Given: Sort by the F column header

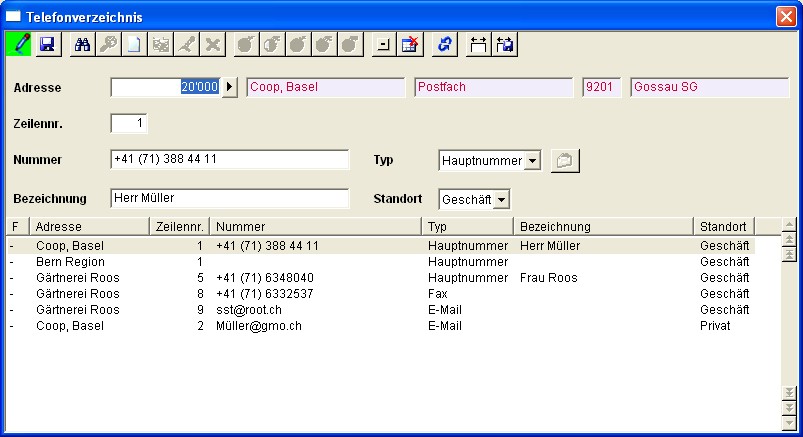Looking at the screenshot, I should [18, 226].
